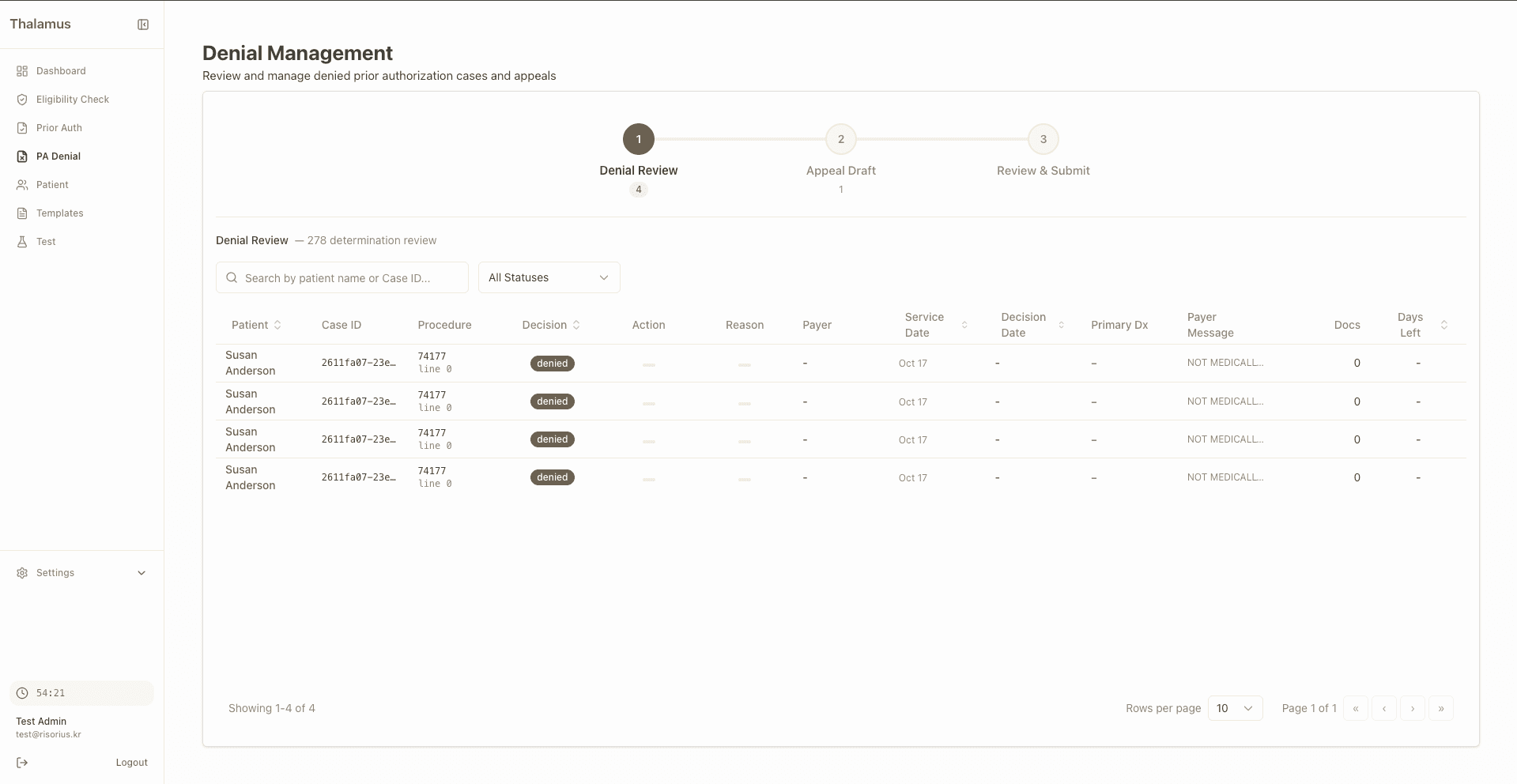1517x784 pixels.
Task: Switch to the Appeal Draft step
Action: [841, 139]
